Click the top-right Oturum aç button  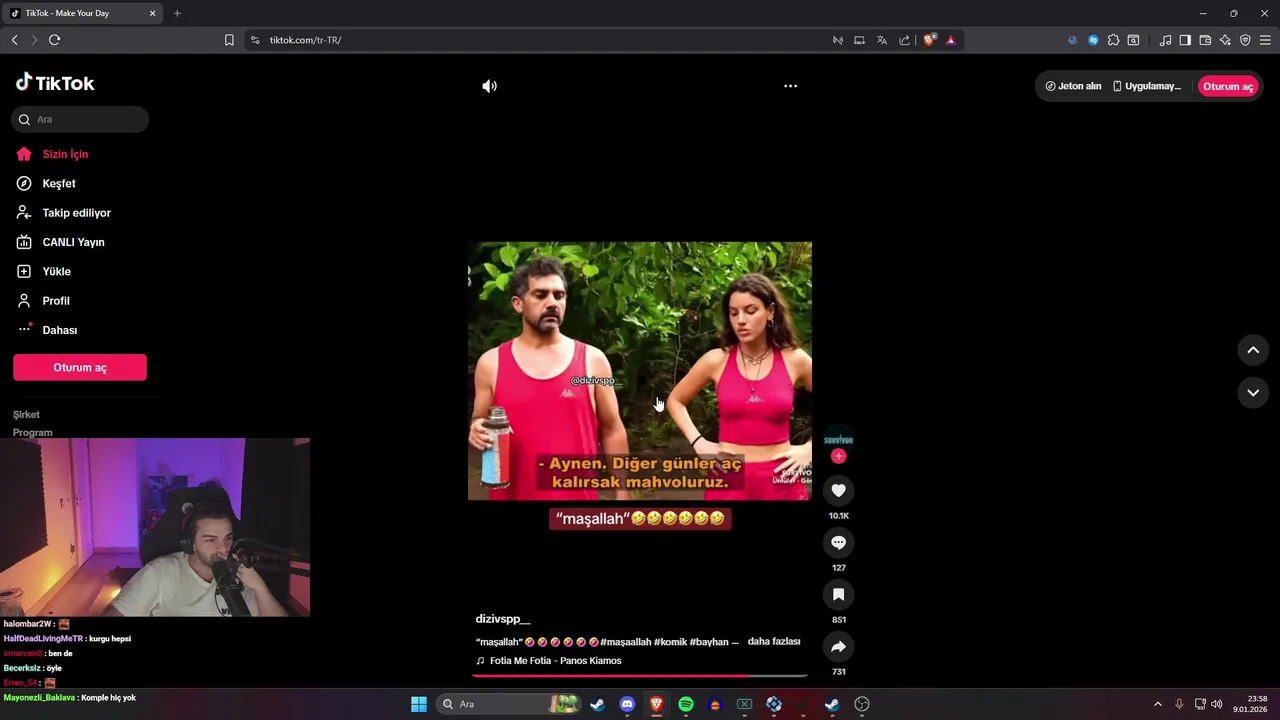click(1228, 86)
